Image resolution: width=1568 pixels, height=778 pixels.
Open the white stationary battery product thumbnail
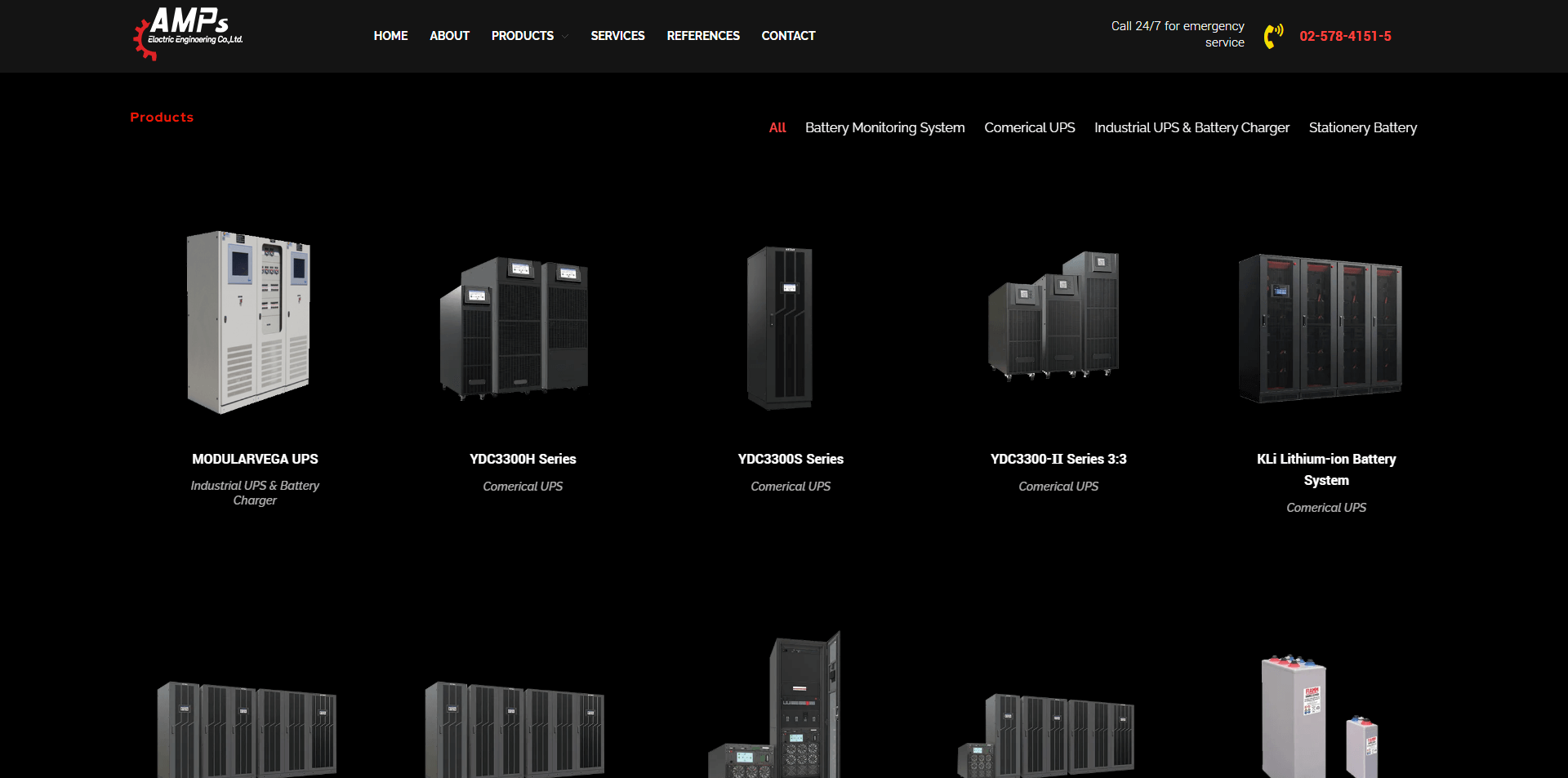coord(1319,715)
